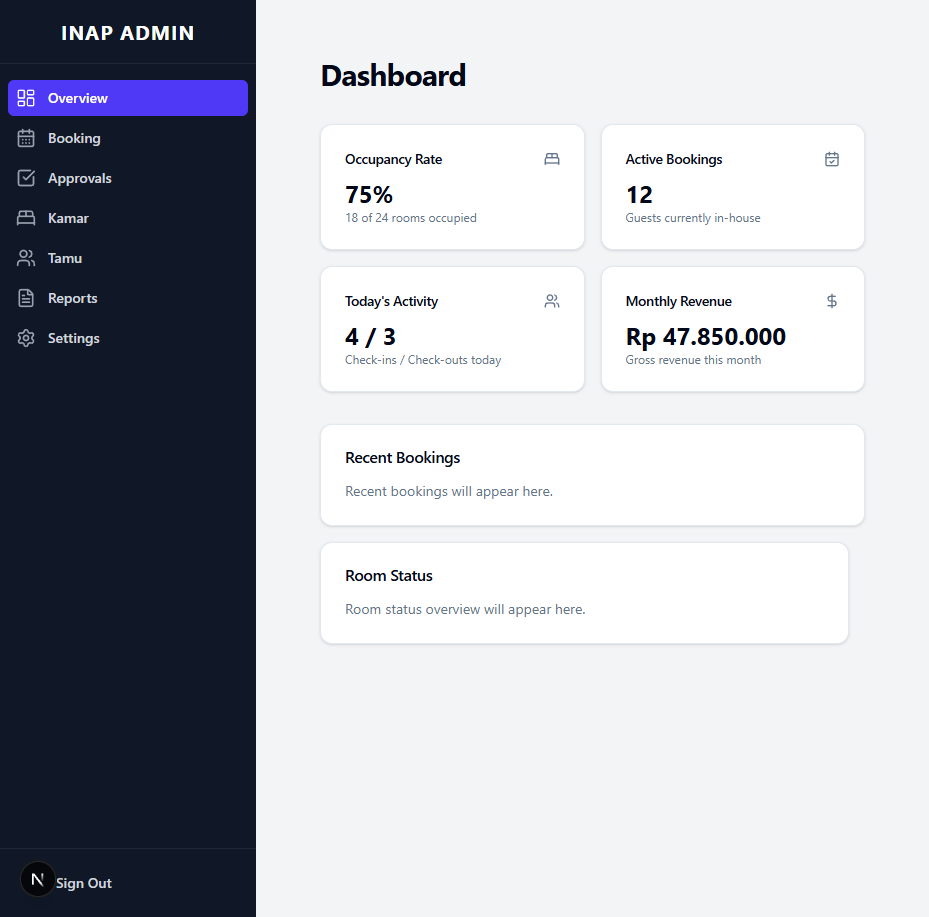Click the Booking calendar icon
929x917 pixels.
coord(25,137)
